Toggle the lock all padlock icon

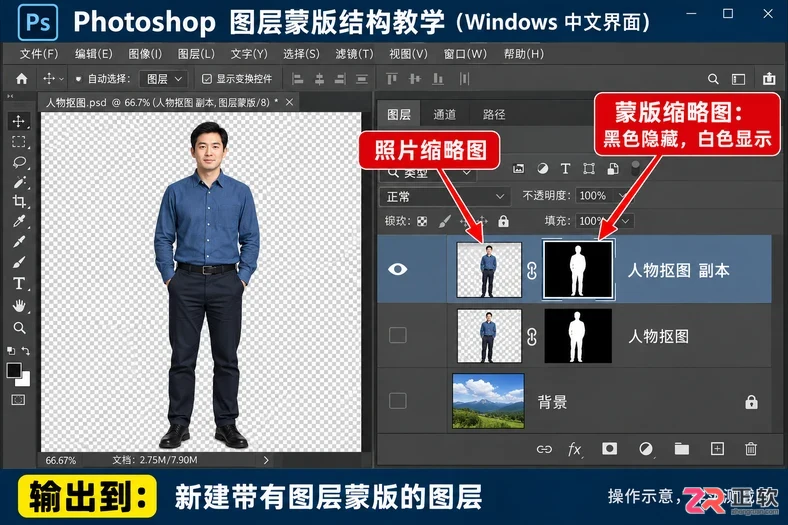tap(503, 221)
